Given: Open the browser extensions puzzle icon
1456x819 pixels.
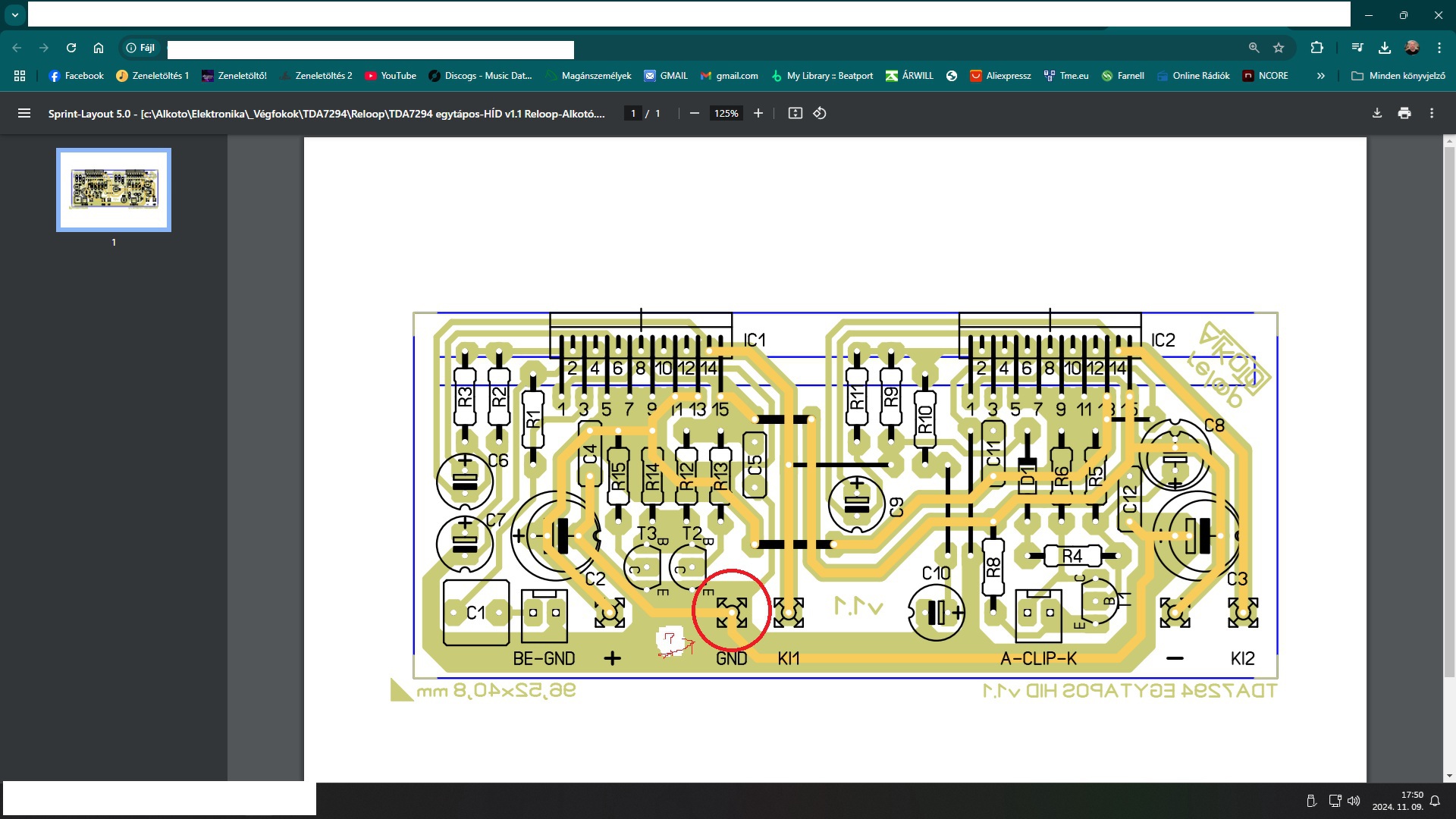Looking at the screenshot, I should click(x=1317, y=48).
